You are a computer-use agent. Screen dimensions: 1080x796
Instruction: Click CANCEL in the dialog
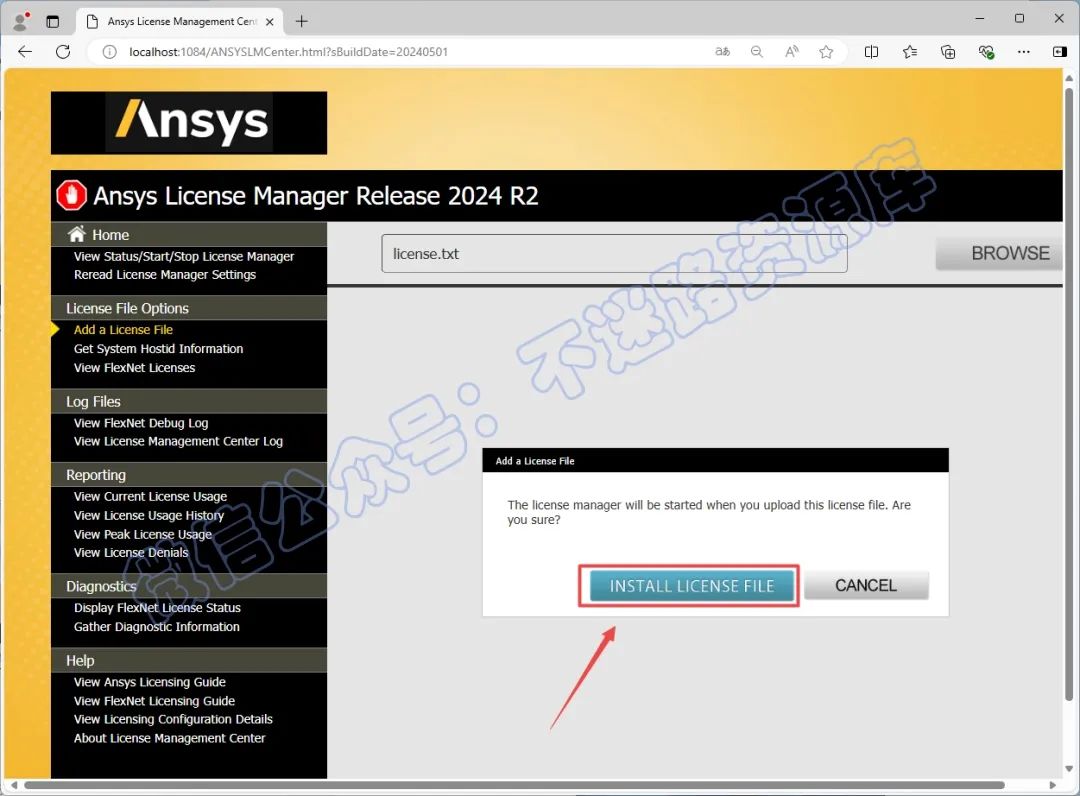(x=866, y=585)
